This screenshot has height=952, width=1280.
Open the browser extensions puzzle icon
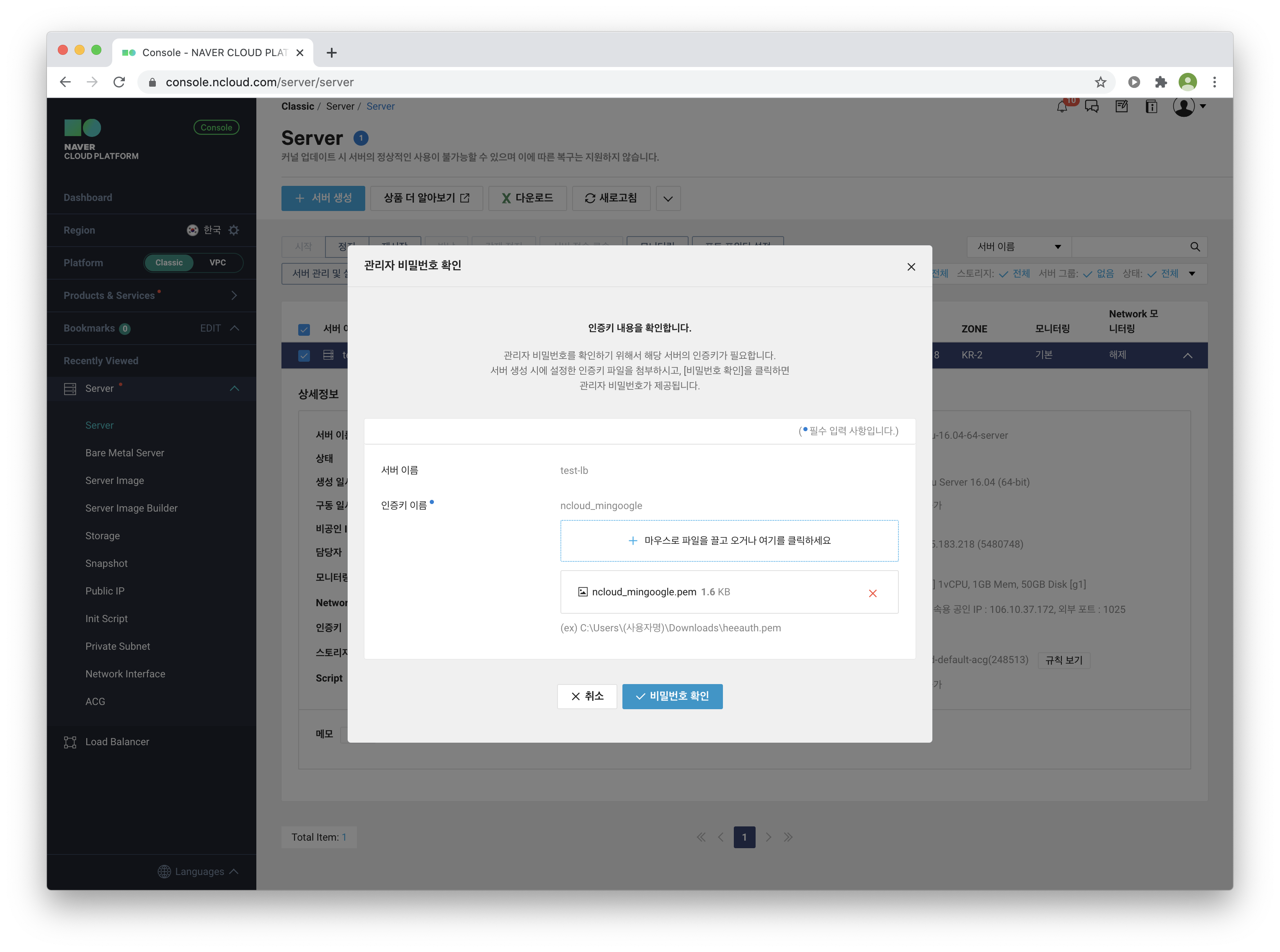(x=1161, y=82)
